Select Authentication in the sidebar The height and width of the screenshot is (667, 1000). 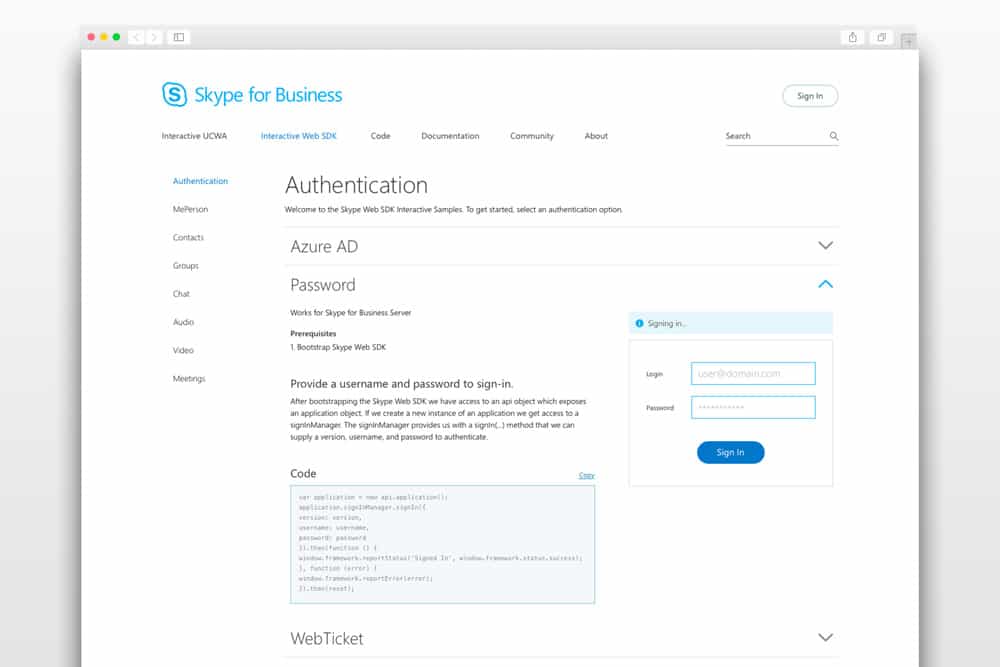200,181
